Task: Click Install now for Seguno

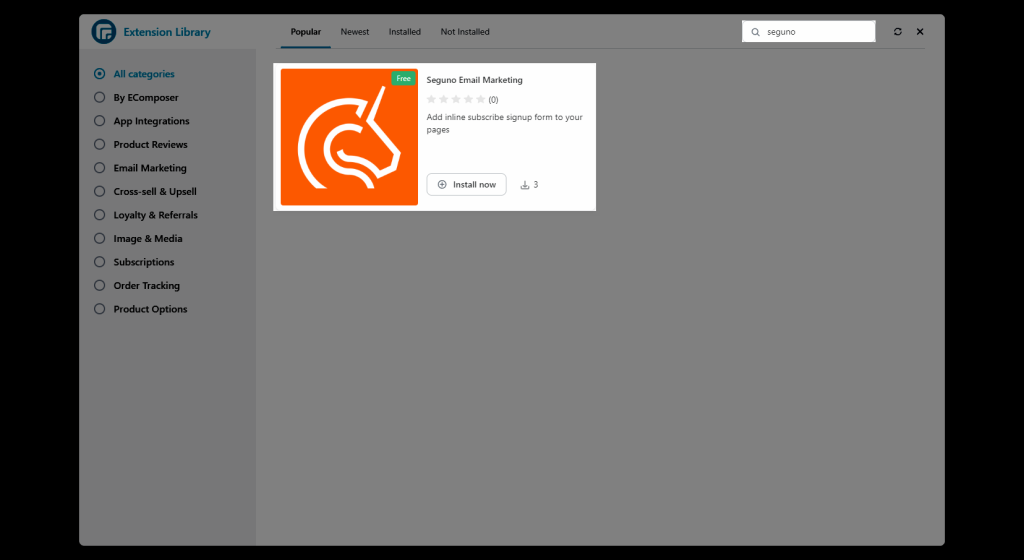Action: tap(466, 185)
